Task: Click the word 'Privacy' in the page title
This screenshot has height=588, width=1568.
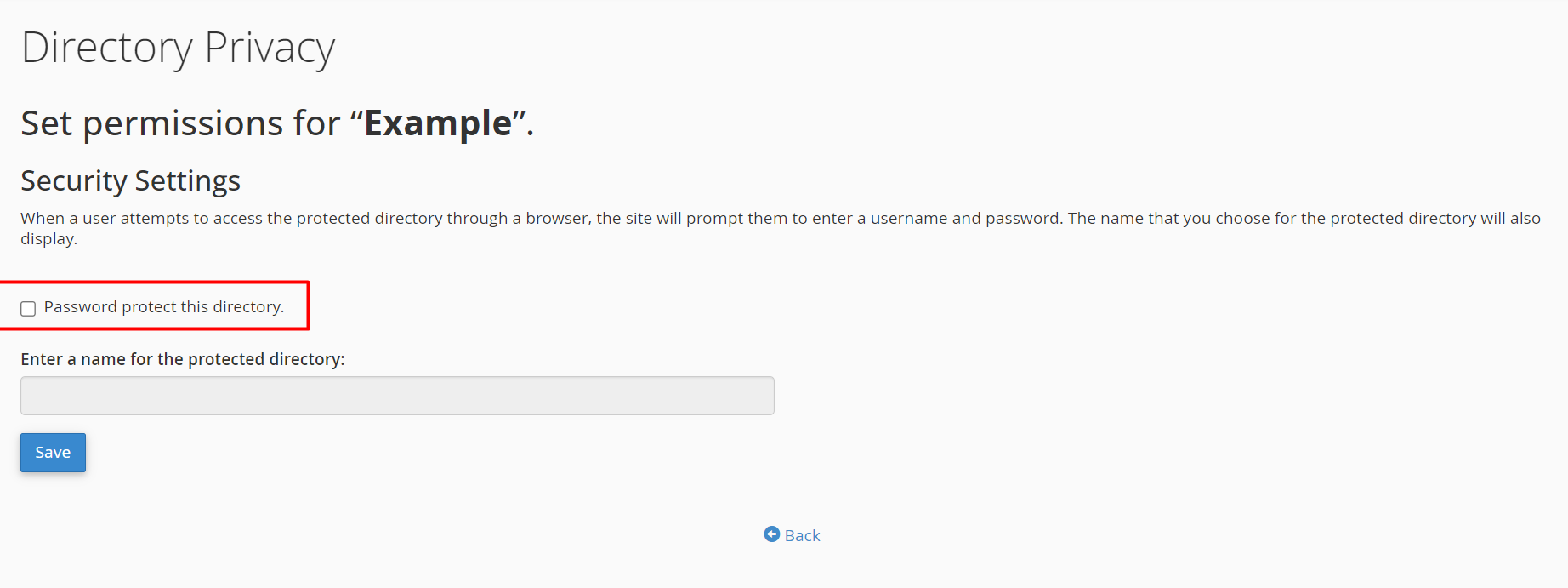Action: click(270, 49)
